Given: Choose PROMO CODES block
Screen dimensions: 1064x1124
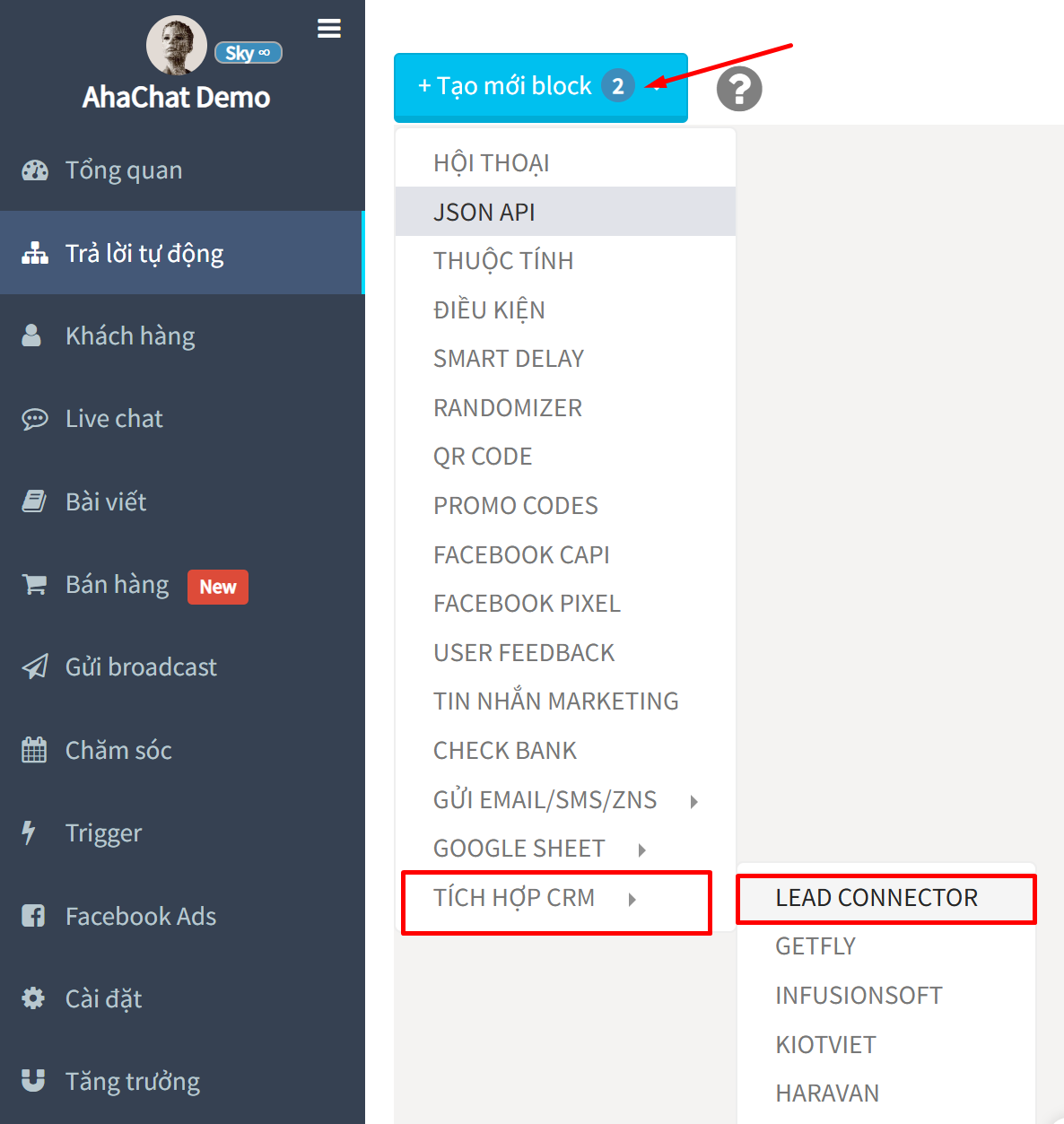Looking at the screenshot, I should coord(565,506).
